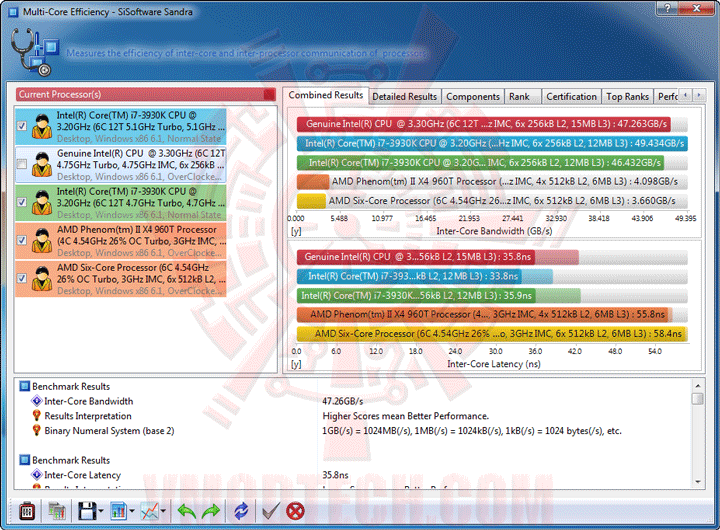The image size is (720, 530).
Task: Click the options clipboard icon in bottom toolbar
Action: click(x=27, y=511)
